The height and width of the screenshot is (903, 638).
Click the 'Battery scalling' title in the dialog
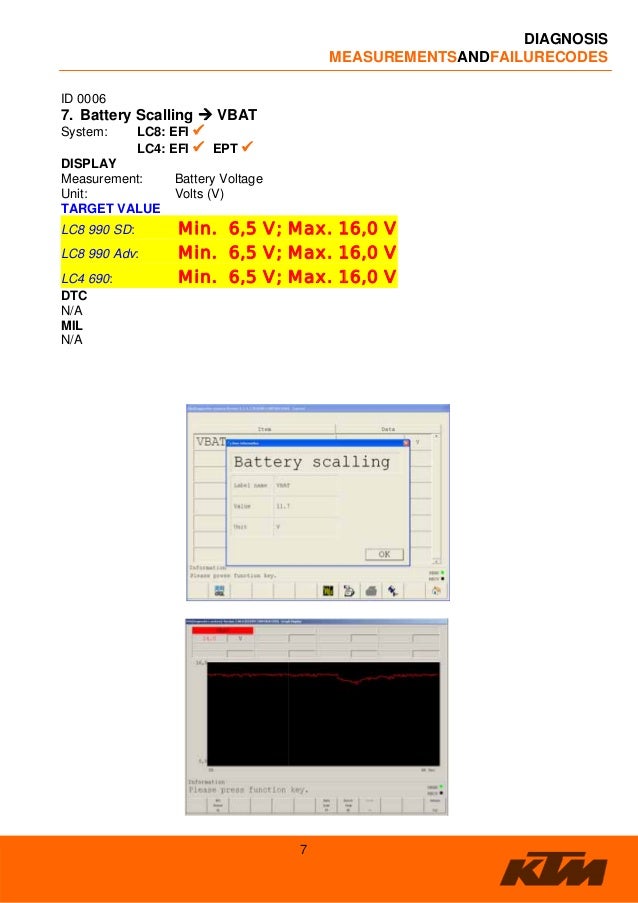(312, 462)
